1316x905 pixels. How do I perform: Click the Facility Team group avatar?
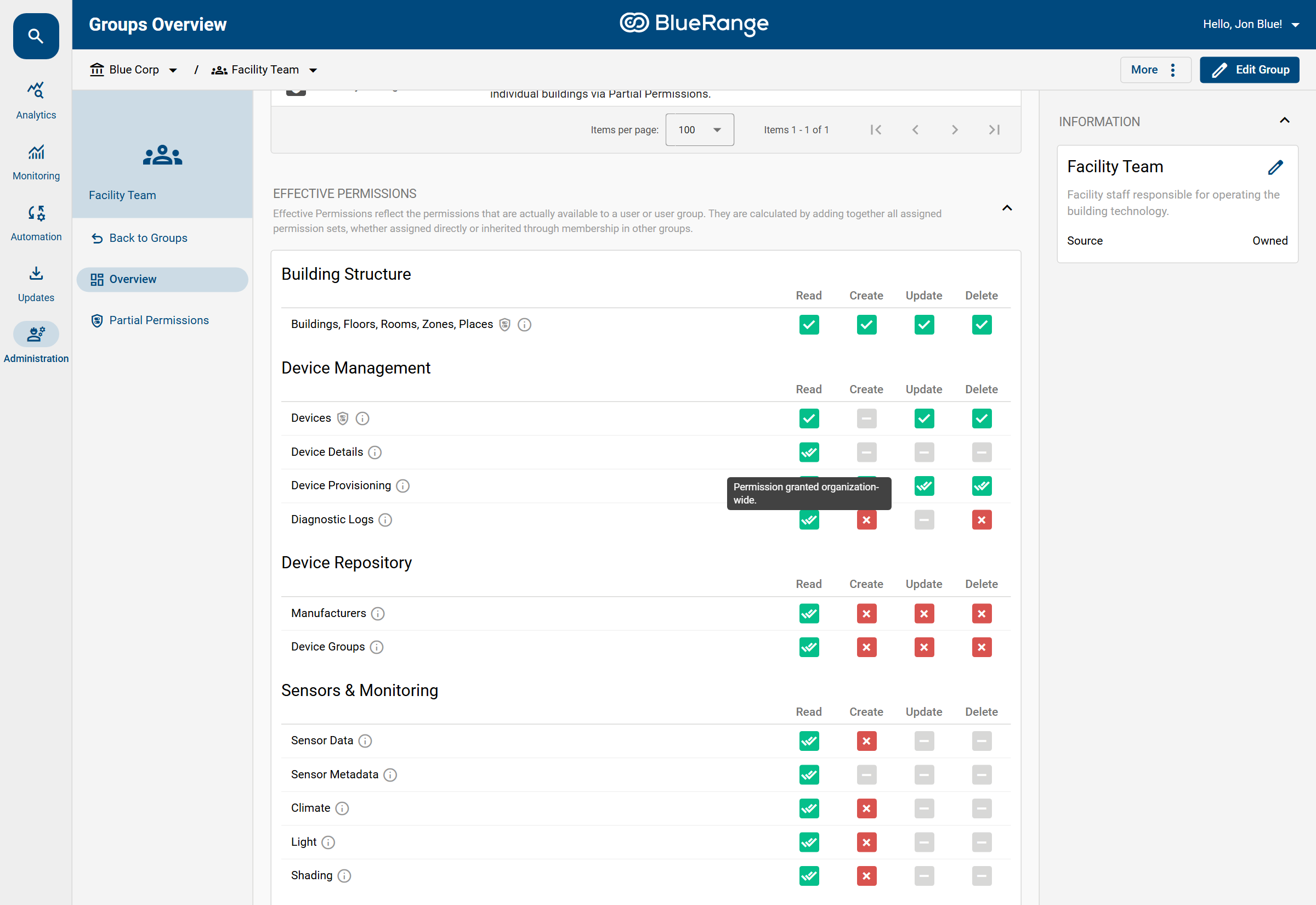coord(163,155)
